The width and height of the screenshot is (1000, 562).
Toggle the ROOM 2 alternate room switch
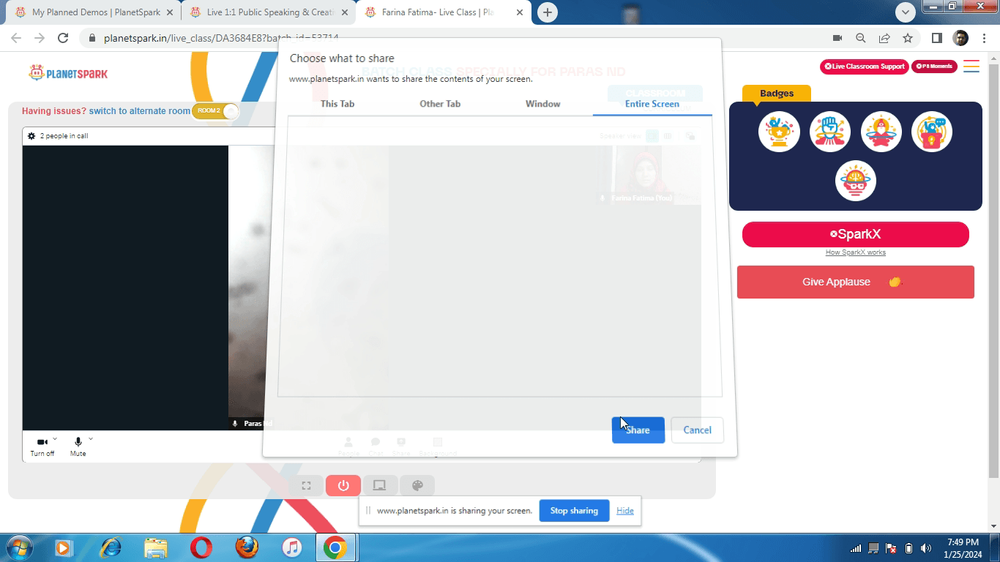click(215, 111)
